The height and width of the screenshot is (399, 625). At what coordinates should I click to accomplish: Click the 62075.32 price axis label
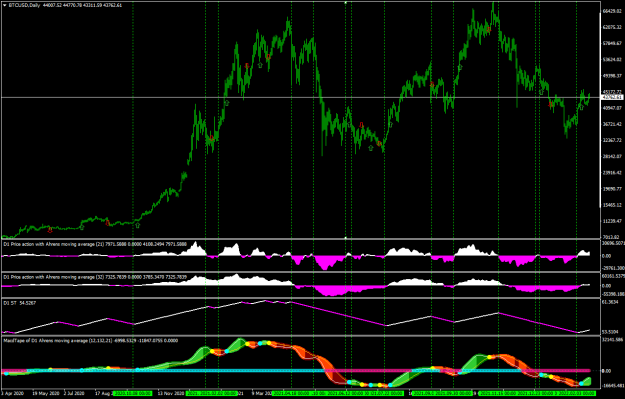pos(613,27)
